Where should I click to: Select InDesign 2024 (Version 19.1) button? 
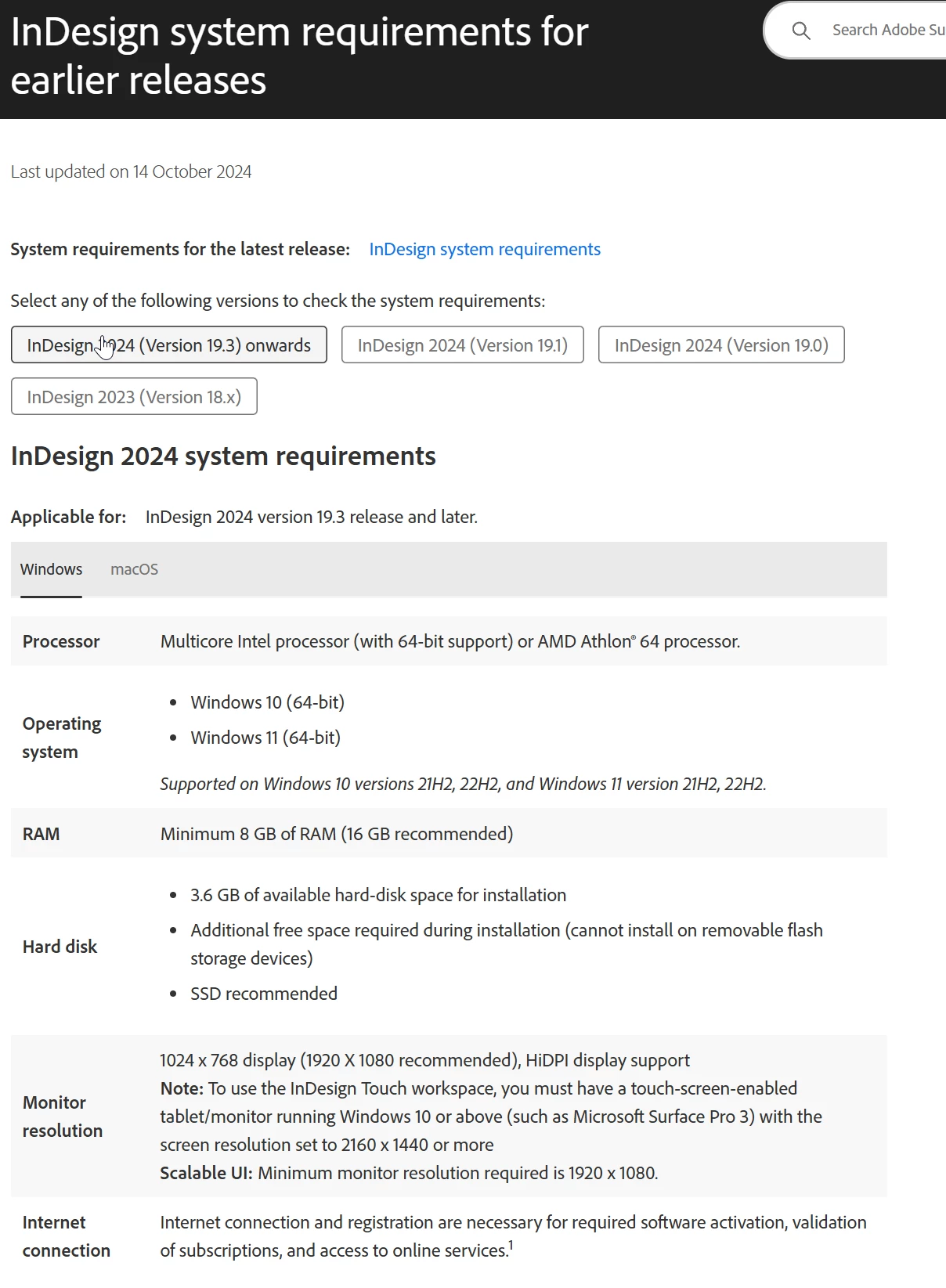point(463,345)
